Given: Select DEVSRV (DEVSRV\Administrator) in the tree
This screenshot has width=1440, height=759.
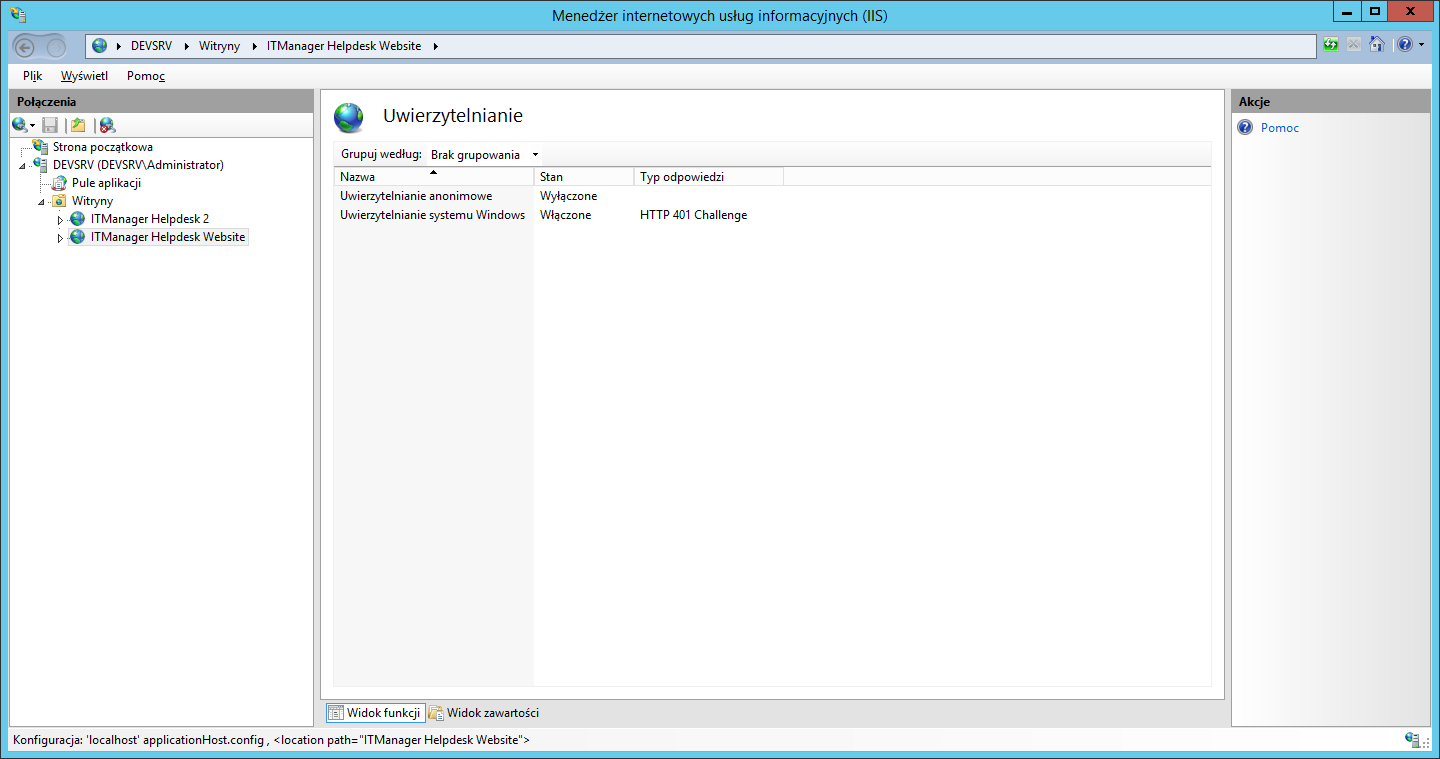Looking at the screenshot, I should (138, 165).
